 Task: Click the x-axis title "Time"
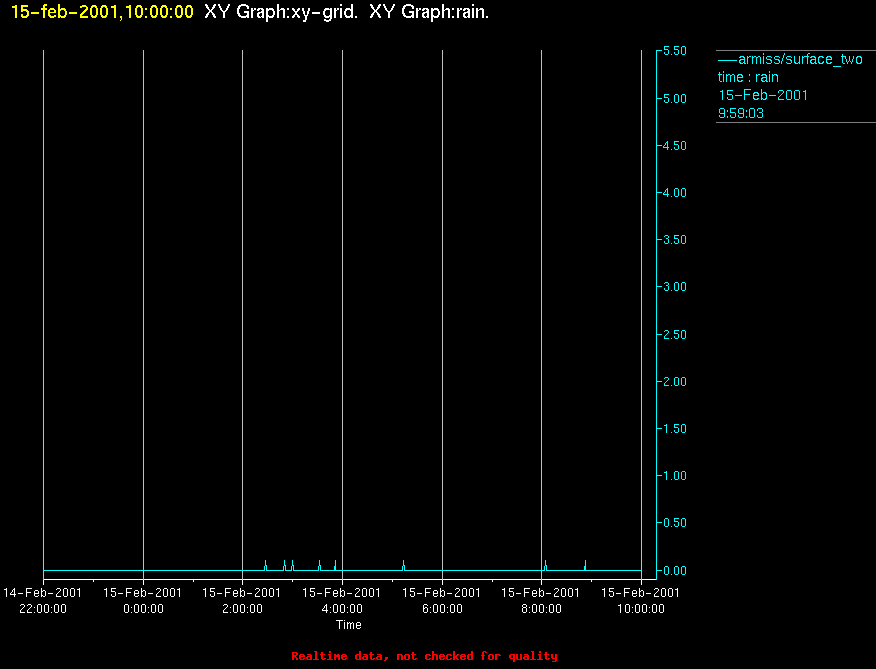pyautogui.click(x=349, y=625)
